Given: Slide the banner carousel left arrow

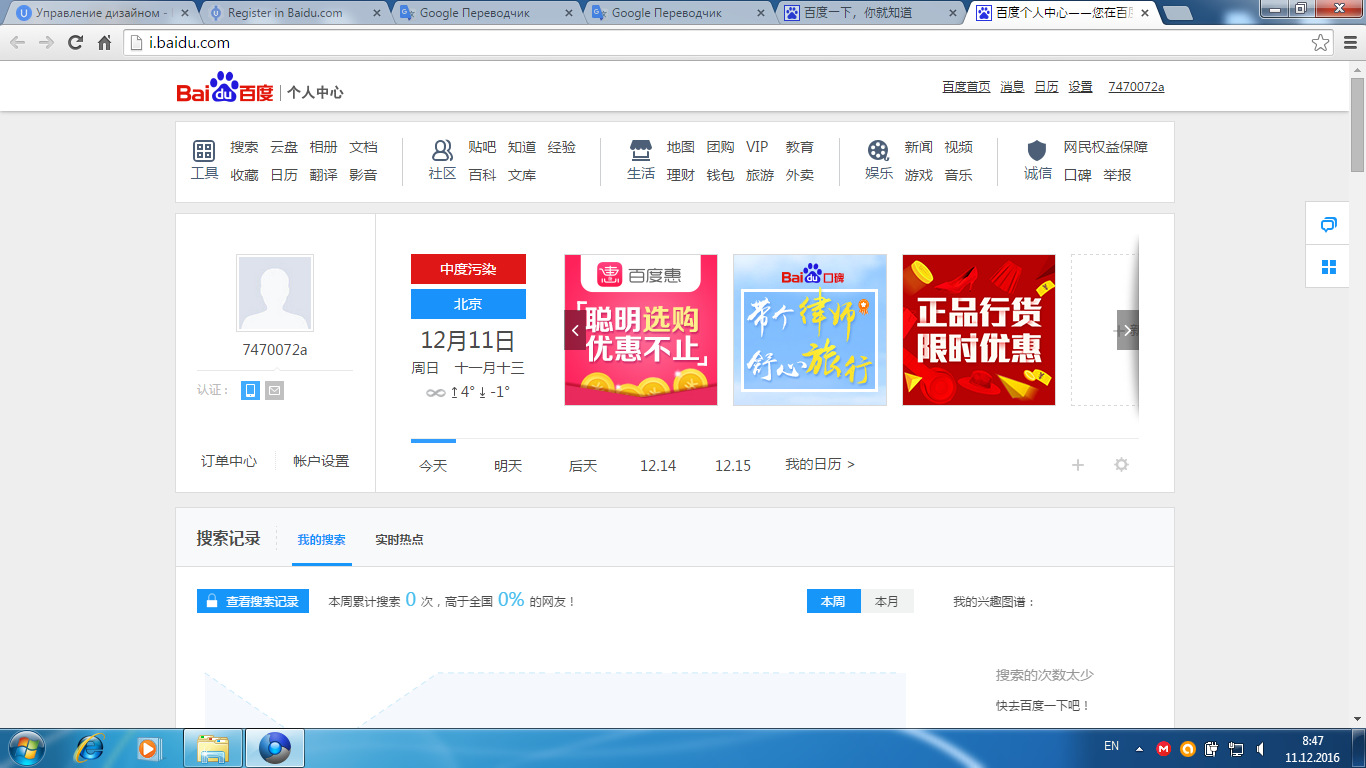Looking at the screenshot, I should [575, 330].
